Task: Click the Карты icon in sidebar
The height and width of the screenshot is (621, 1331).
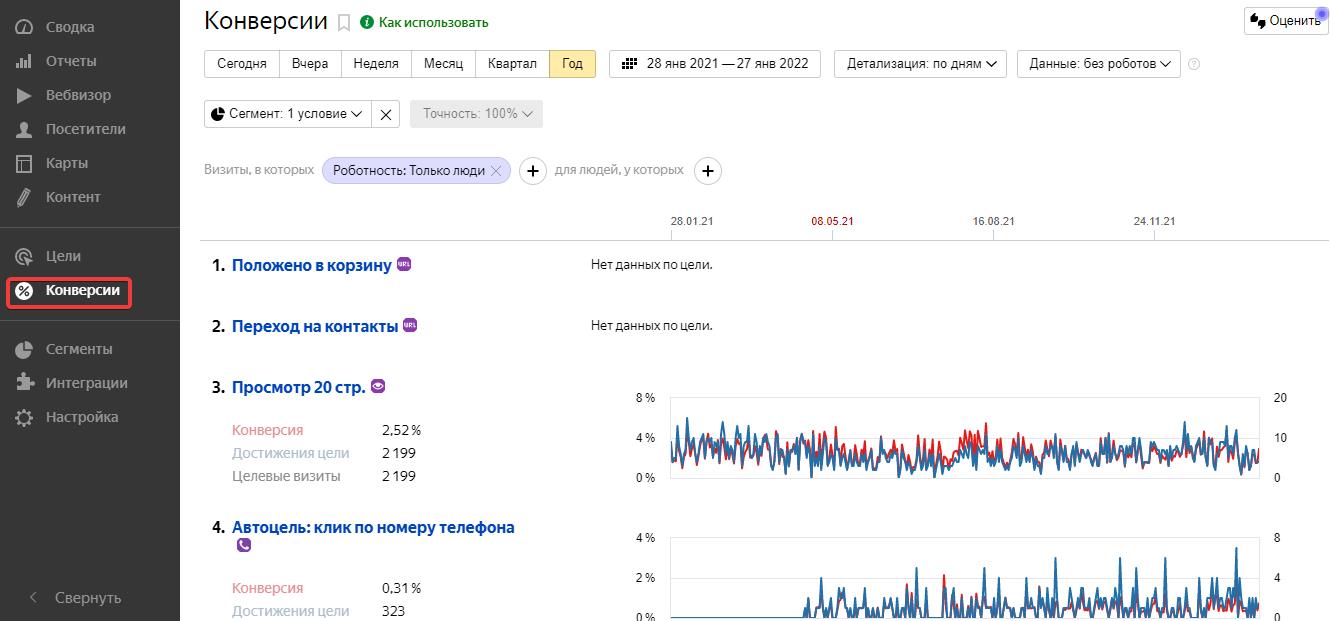Action: tap(25, 163)
